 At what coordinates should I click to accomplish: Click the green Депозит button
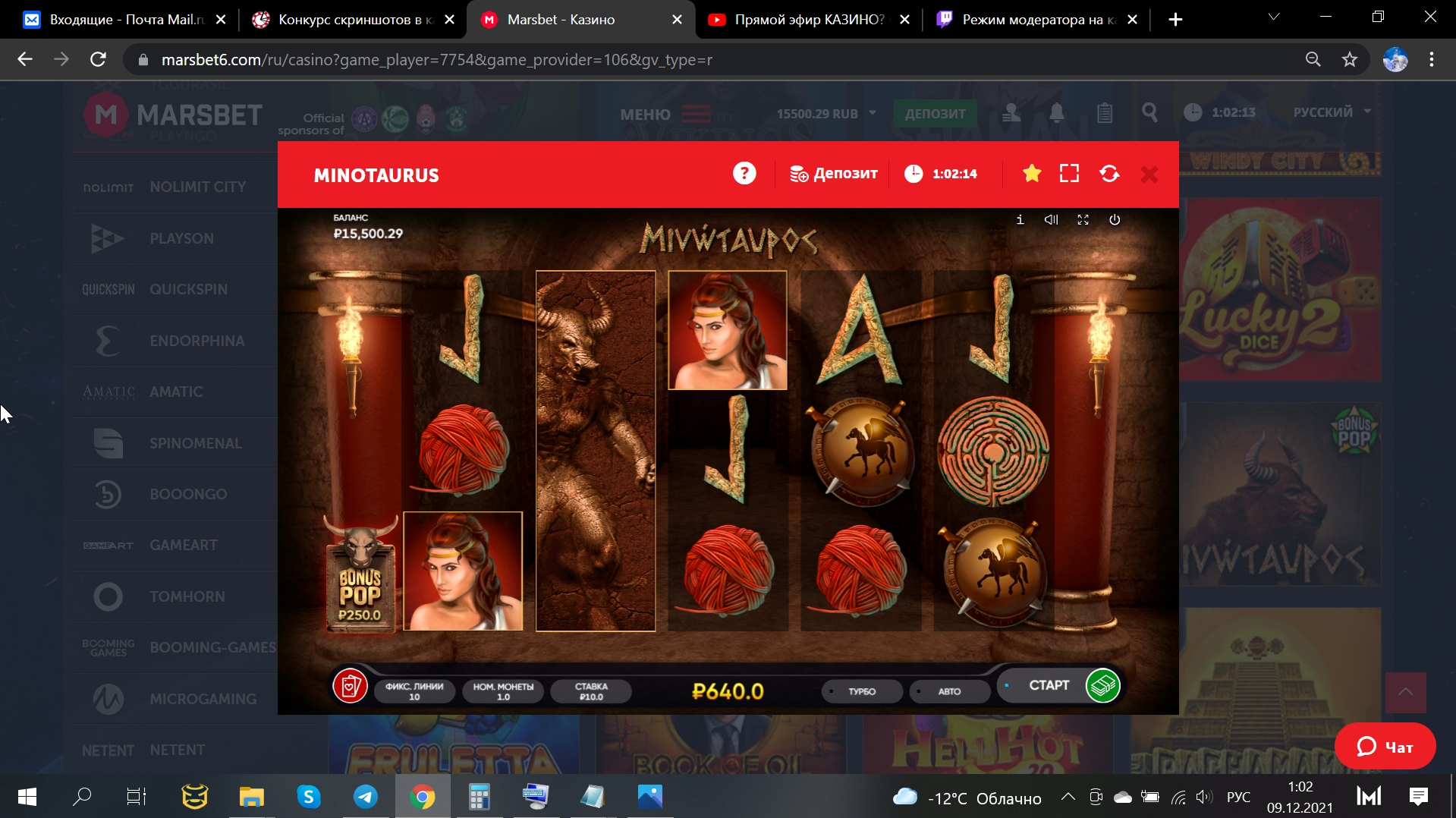pyautogui.click(x=935, y=114)
